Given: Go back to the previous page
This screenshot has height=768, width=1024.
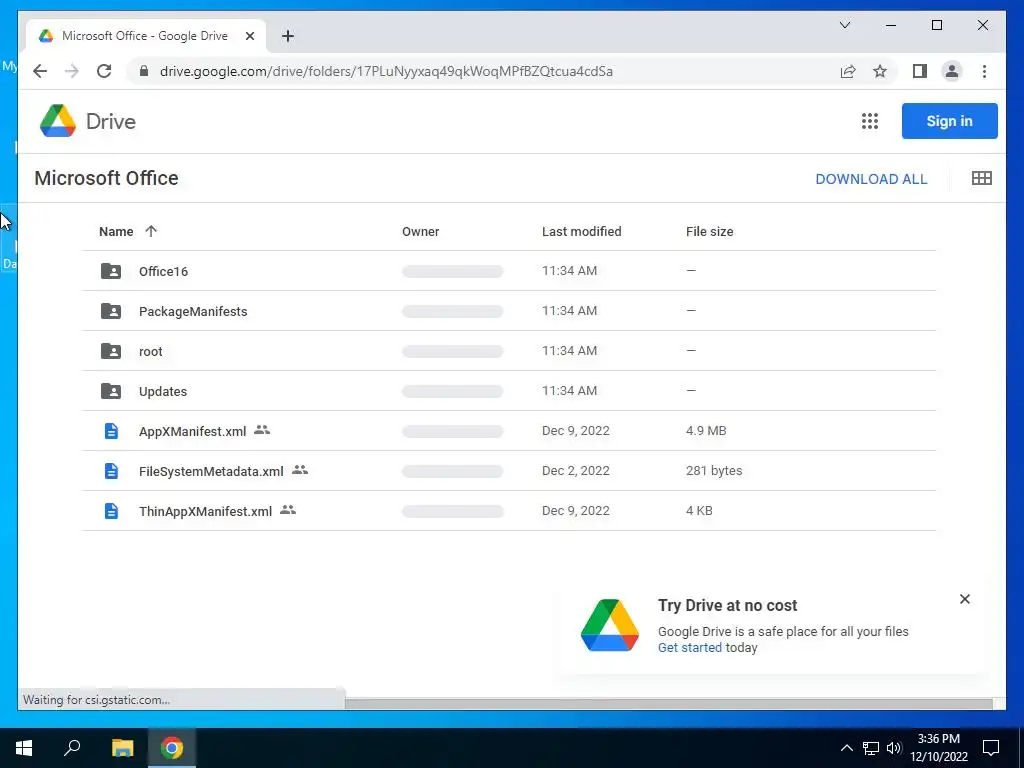Looking at the screenshot, I should coord(40,71).
